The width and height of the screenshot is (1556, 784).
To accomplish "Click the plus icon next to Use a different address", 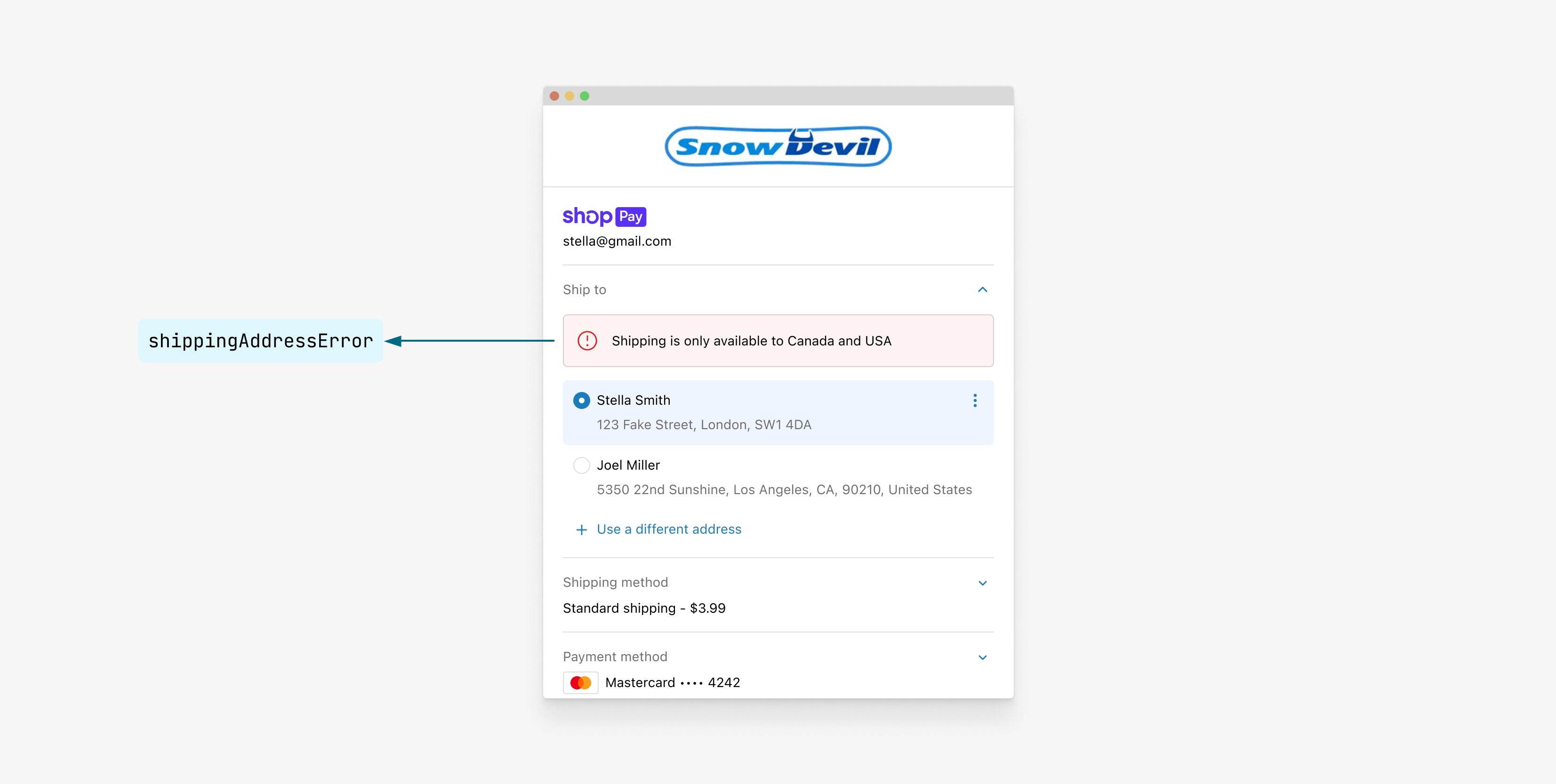I will 581,530.
